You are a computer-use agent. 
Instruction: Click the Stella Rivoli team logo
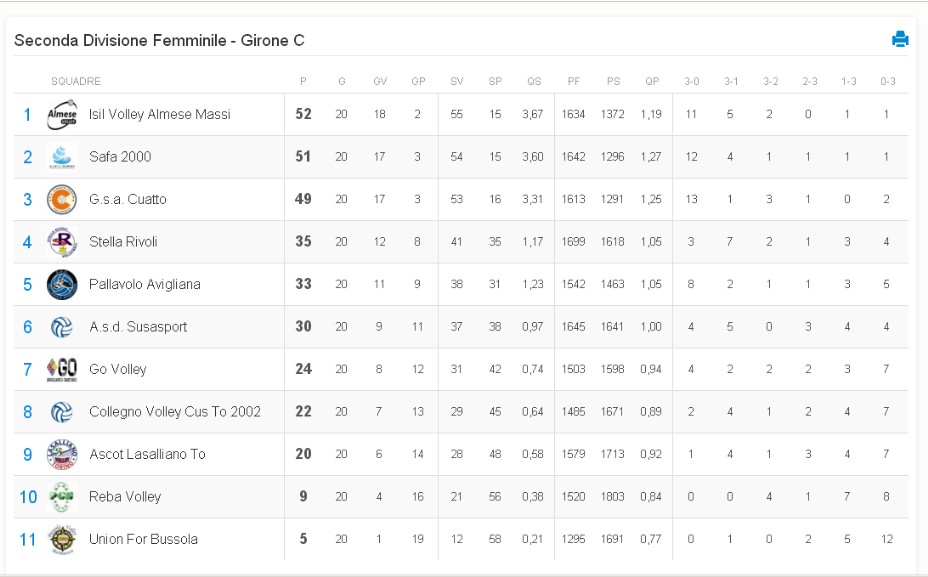62,242
